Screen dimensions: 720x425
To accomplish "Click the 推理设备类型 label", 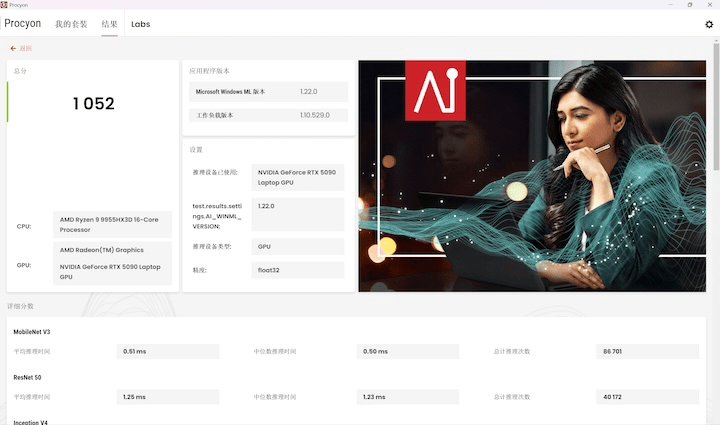I will pyautogui.click(x=212, y=246).
